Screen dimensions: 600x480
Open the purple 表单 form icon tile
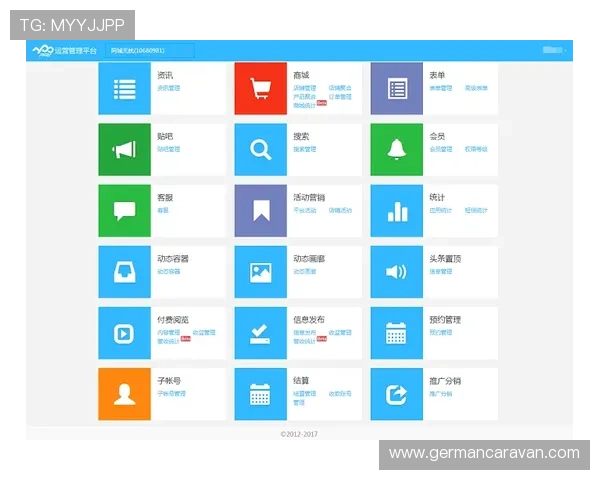pyautogui.click(x=396, y=88)
